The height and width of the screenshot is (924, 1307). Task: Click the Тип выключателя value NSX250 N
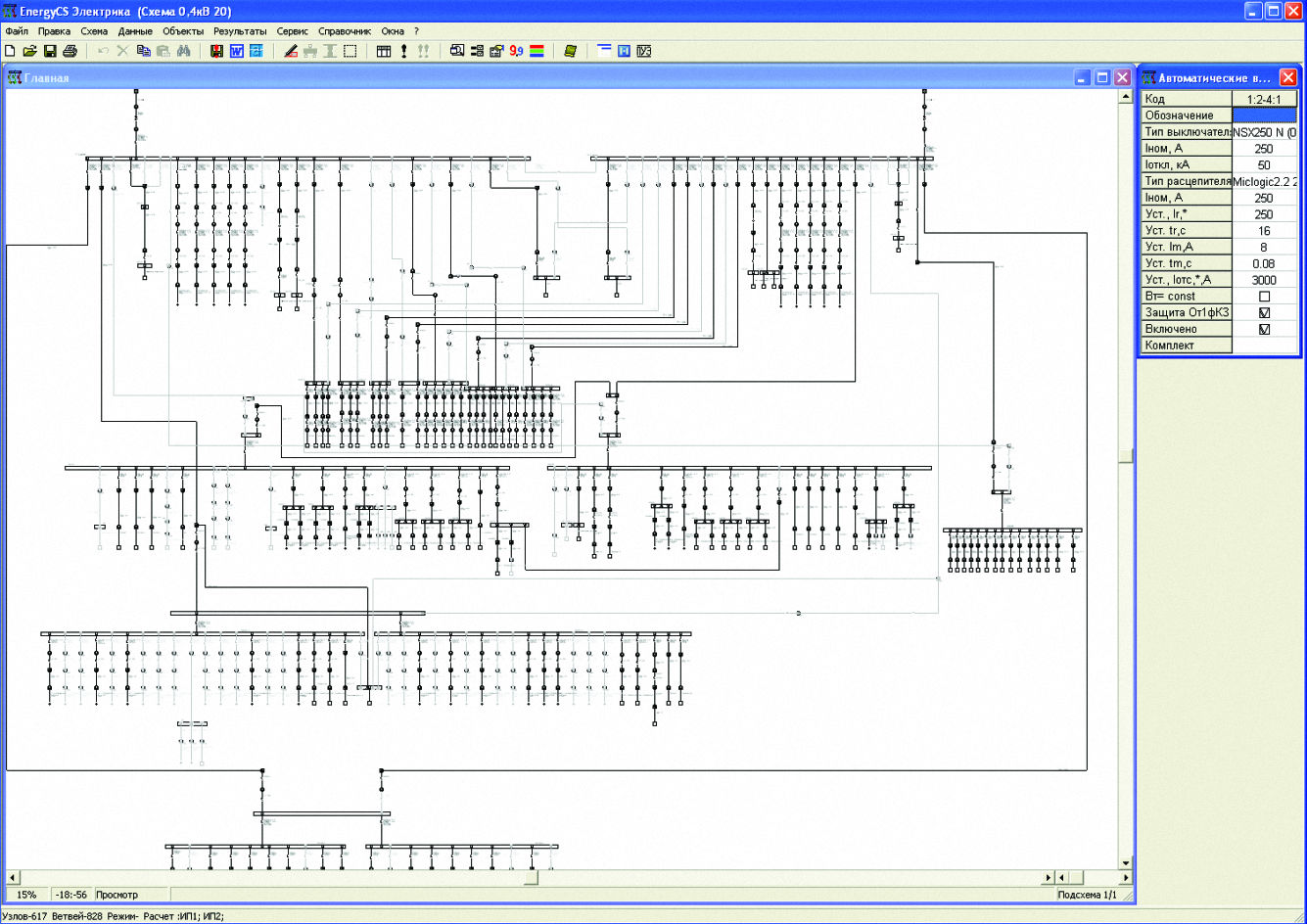(x=1264, y=132)
